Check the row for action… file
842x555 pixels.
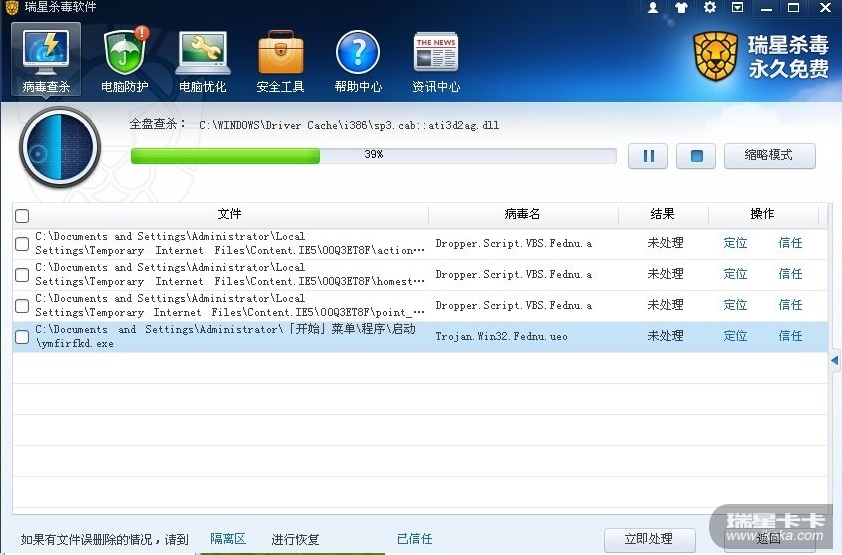pos(22,244)
